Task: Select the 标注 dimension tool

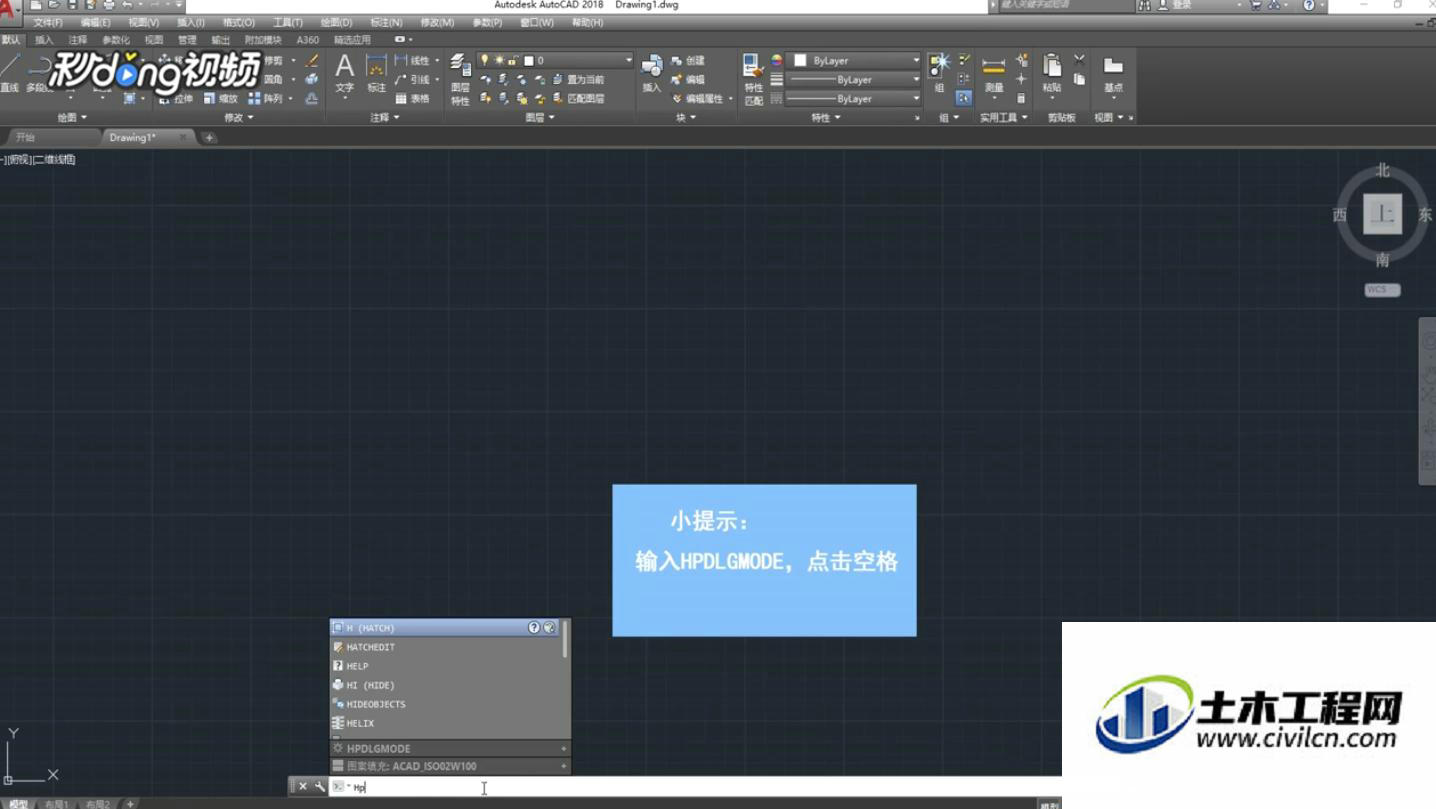Action: [x=376, y=74]
